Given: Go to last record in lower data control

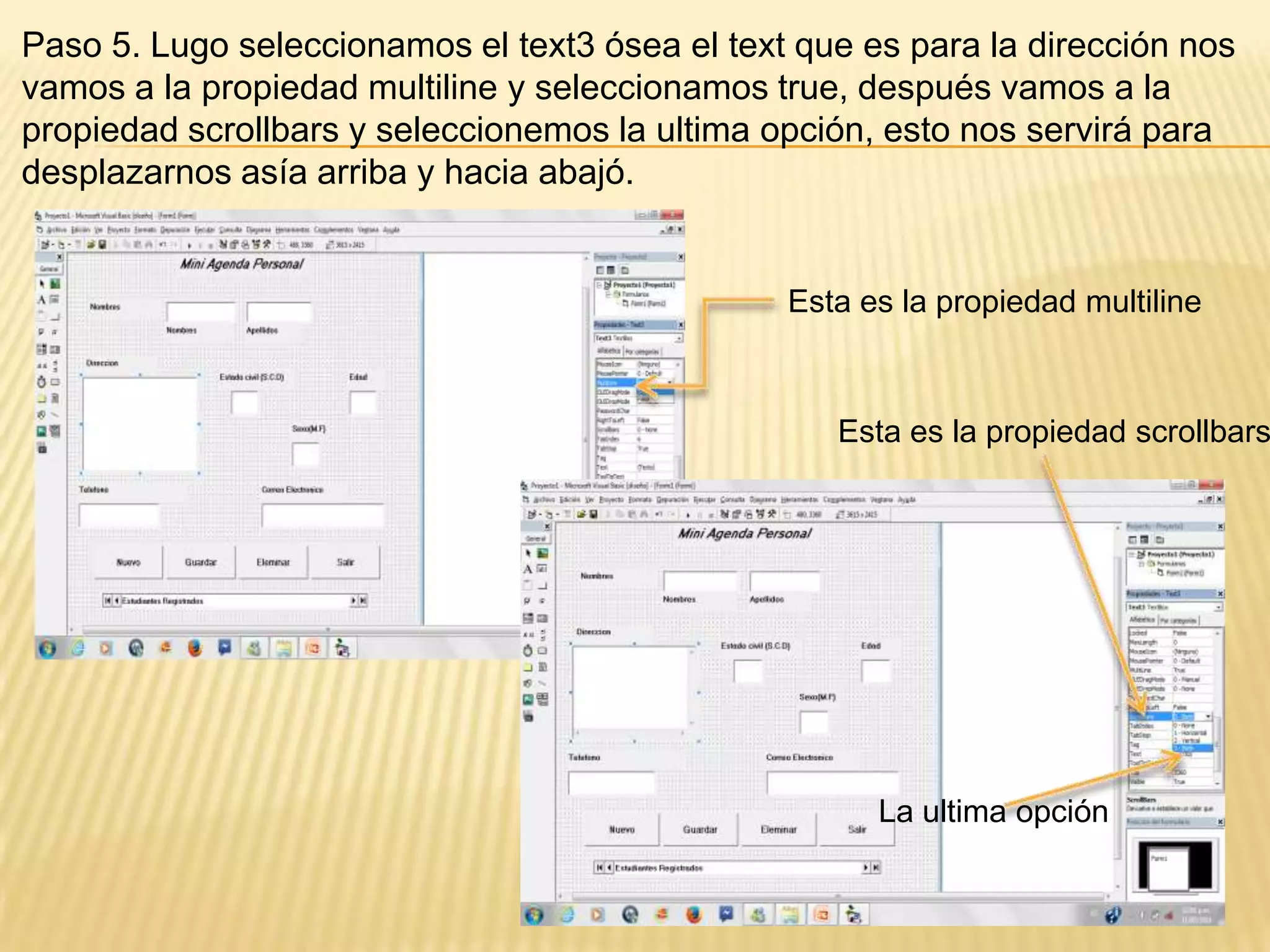Looking at the screenshot, I should 876,868.
